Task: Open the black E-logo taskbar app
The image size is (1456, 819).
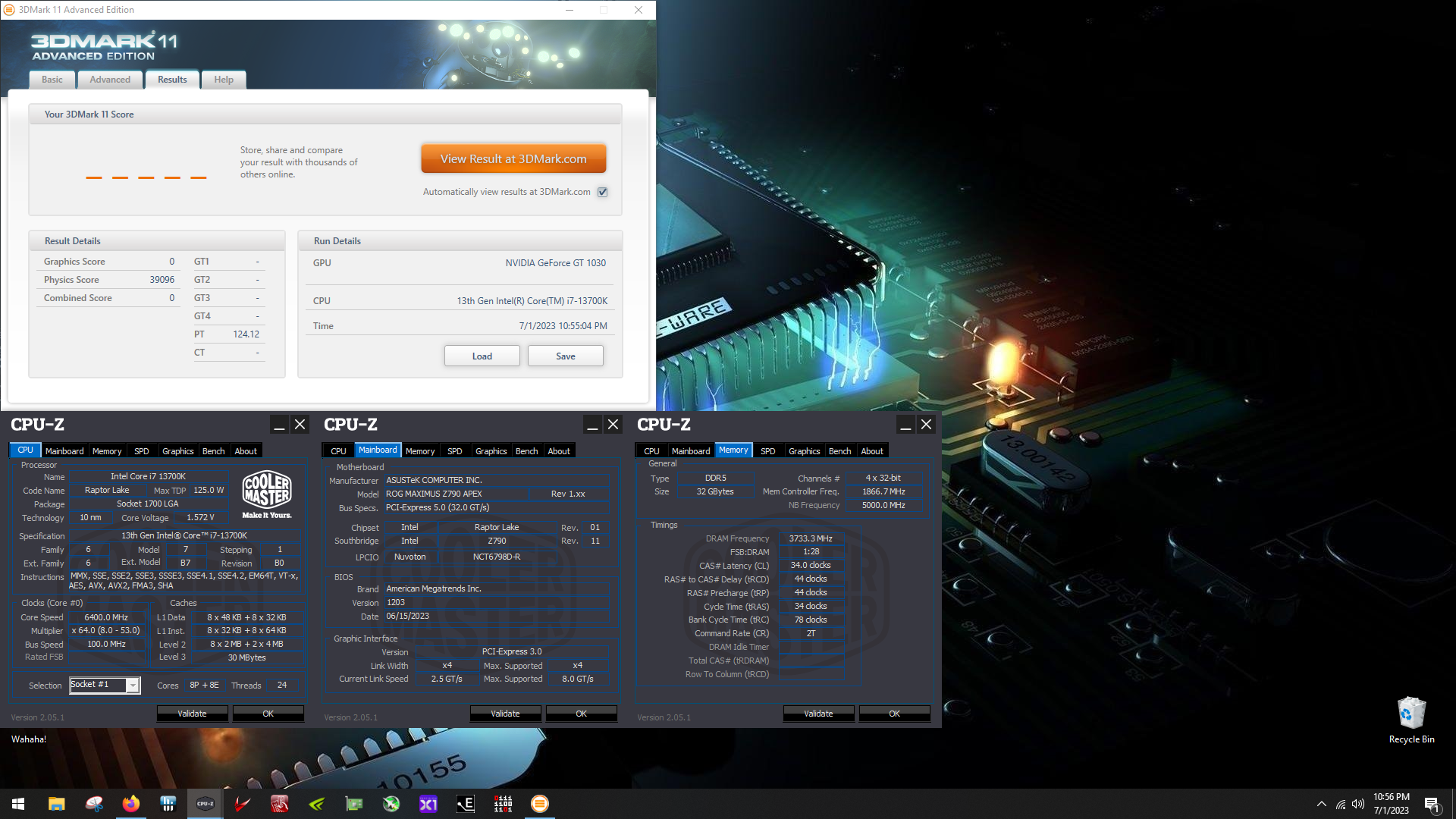Action: click(465, 804)
